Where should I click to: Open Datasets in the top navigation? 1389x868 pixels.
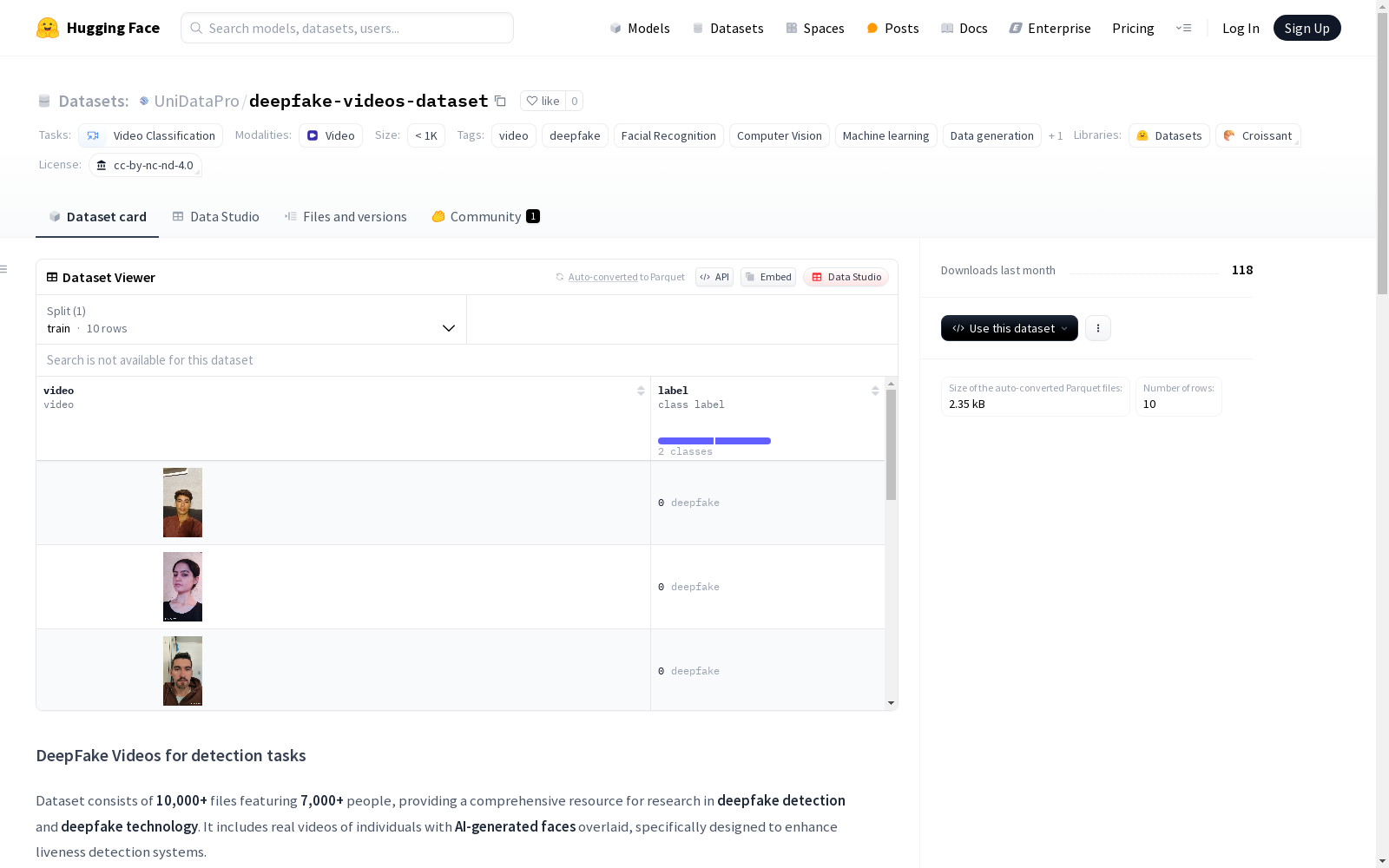[727, 28]
